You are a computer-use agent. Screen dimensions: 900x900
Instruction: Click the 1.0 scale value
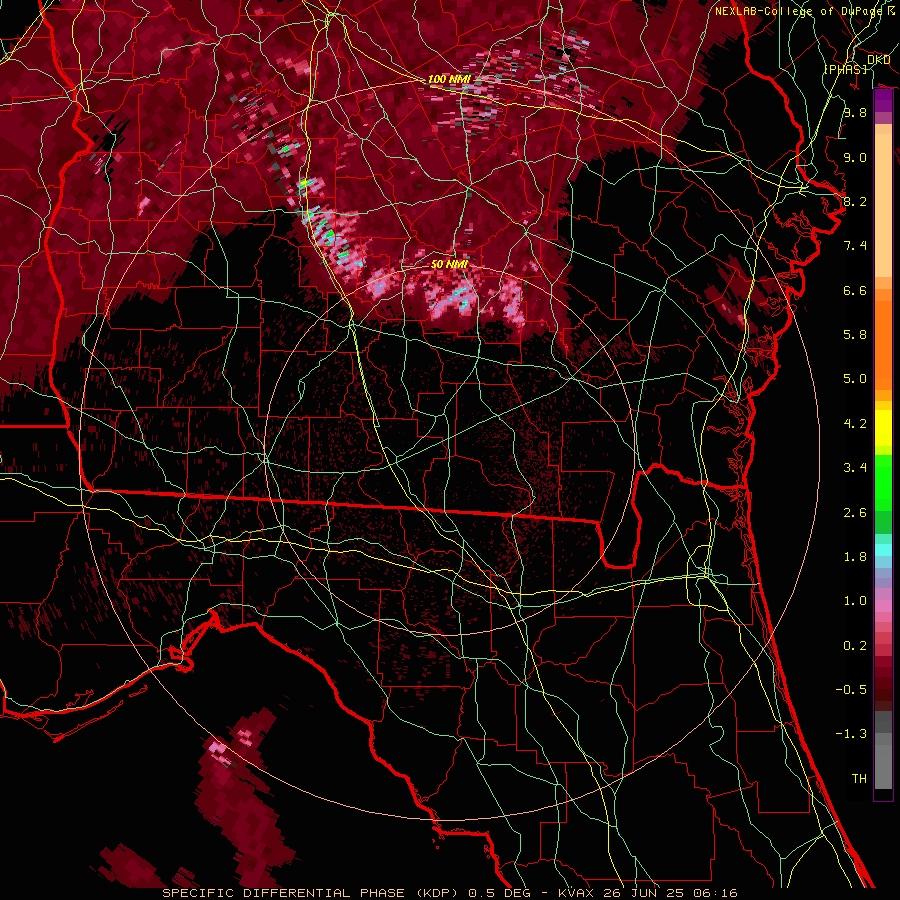(855, 601)
